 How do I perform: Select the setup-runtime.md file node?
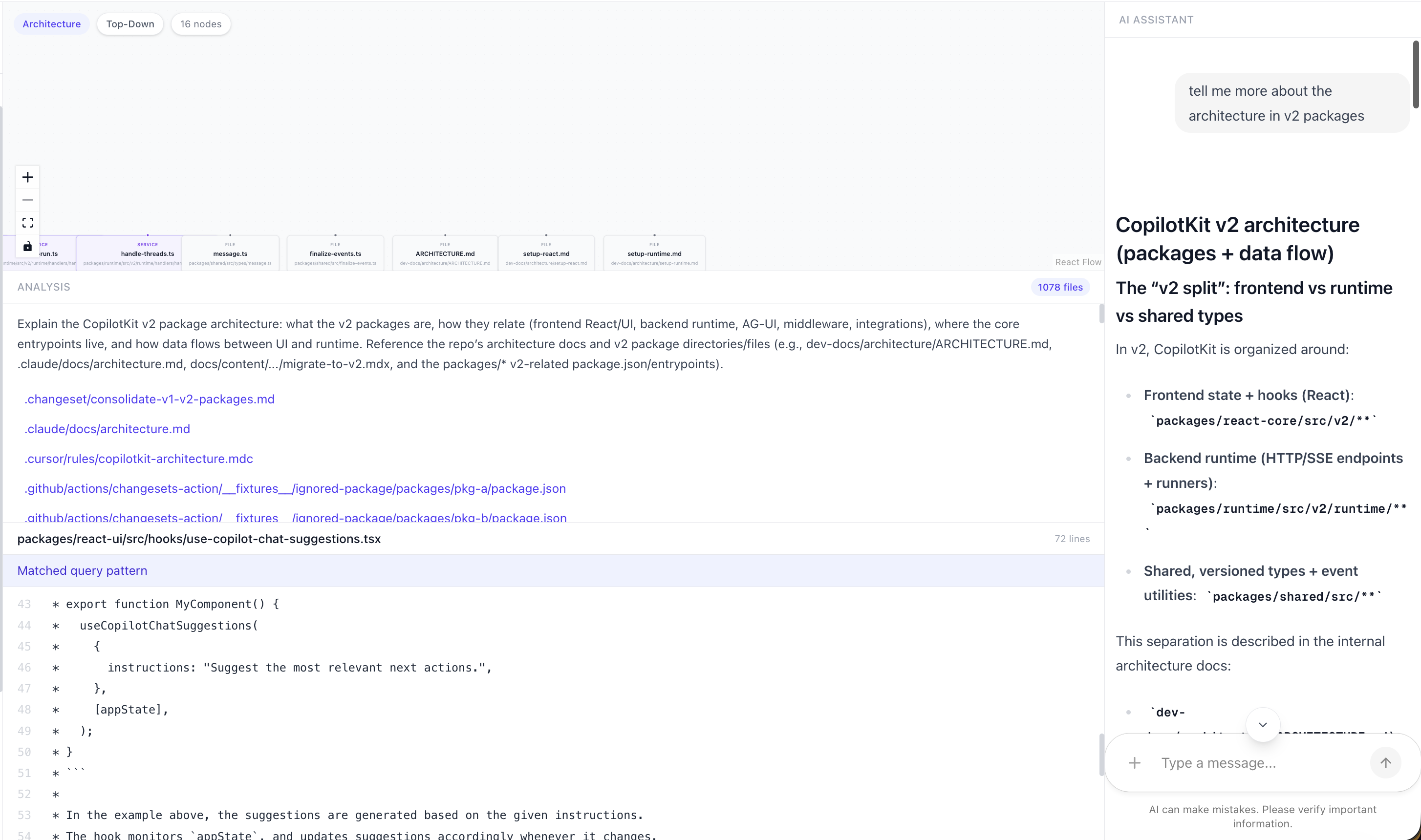(x=654, y=253)
